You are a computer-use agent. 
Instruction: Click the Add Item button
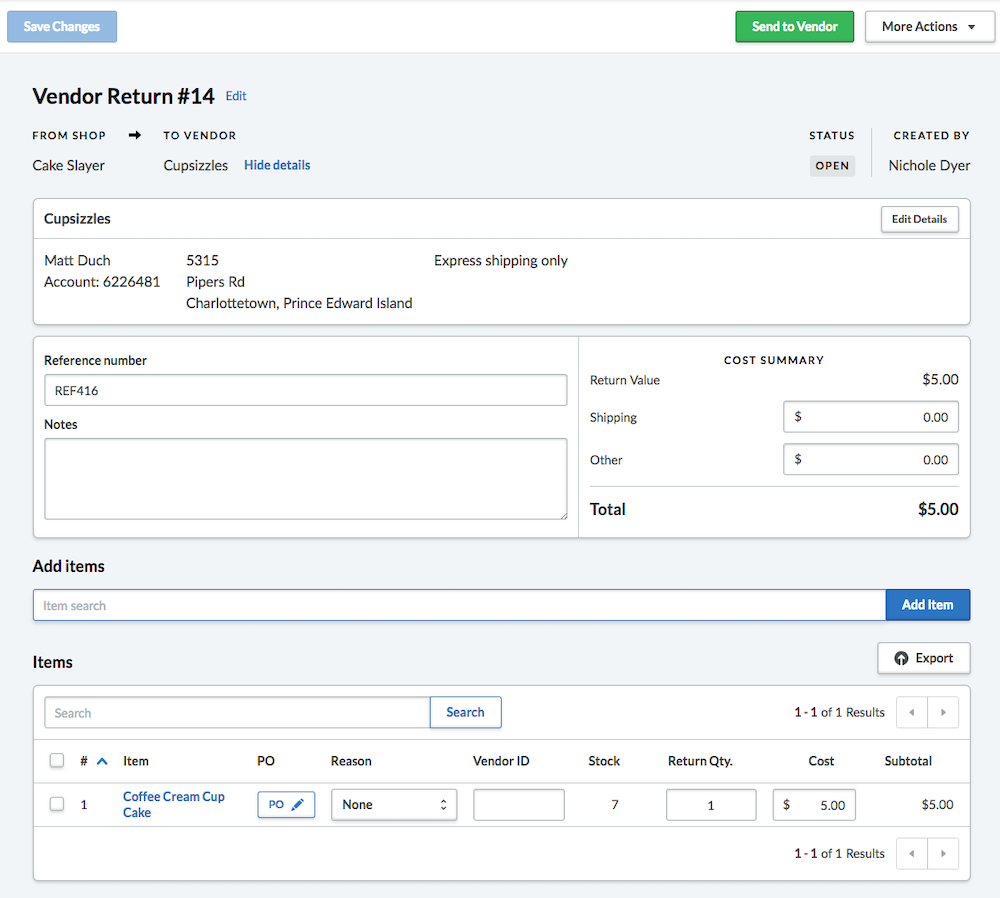coord(927,605)
